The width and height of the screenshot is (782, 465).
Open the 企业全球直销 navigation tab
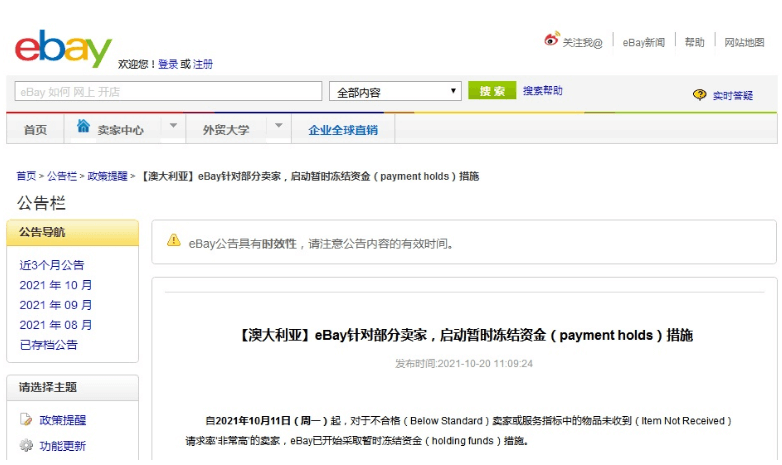point(343,130)
